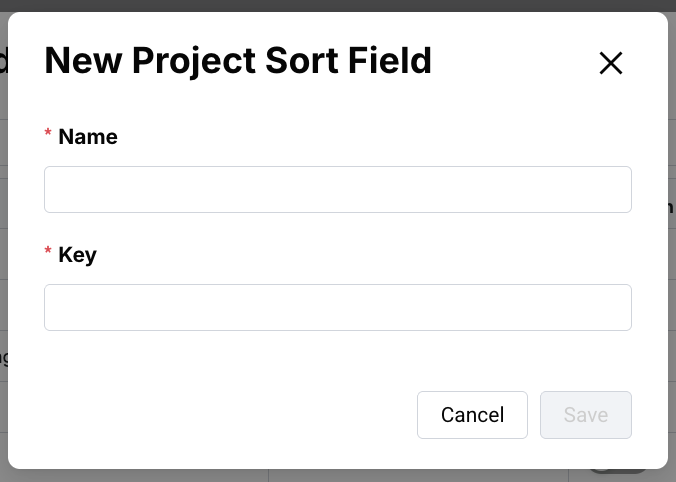Save the new sort field
Viewport: 676px width, 482px height.
pos(585,415)
